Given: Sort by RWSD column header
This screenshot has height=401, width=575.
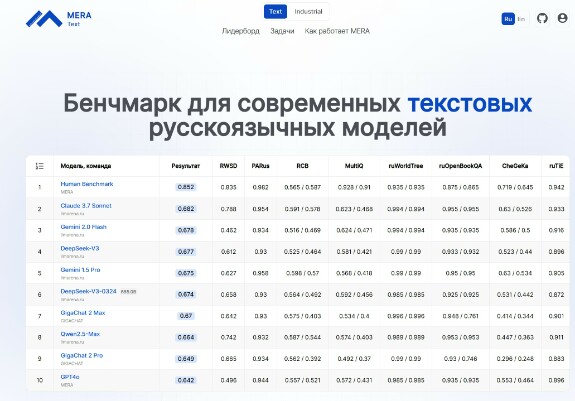Looking at the screenshot, I should tap(228, 166).
